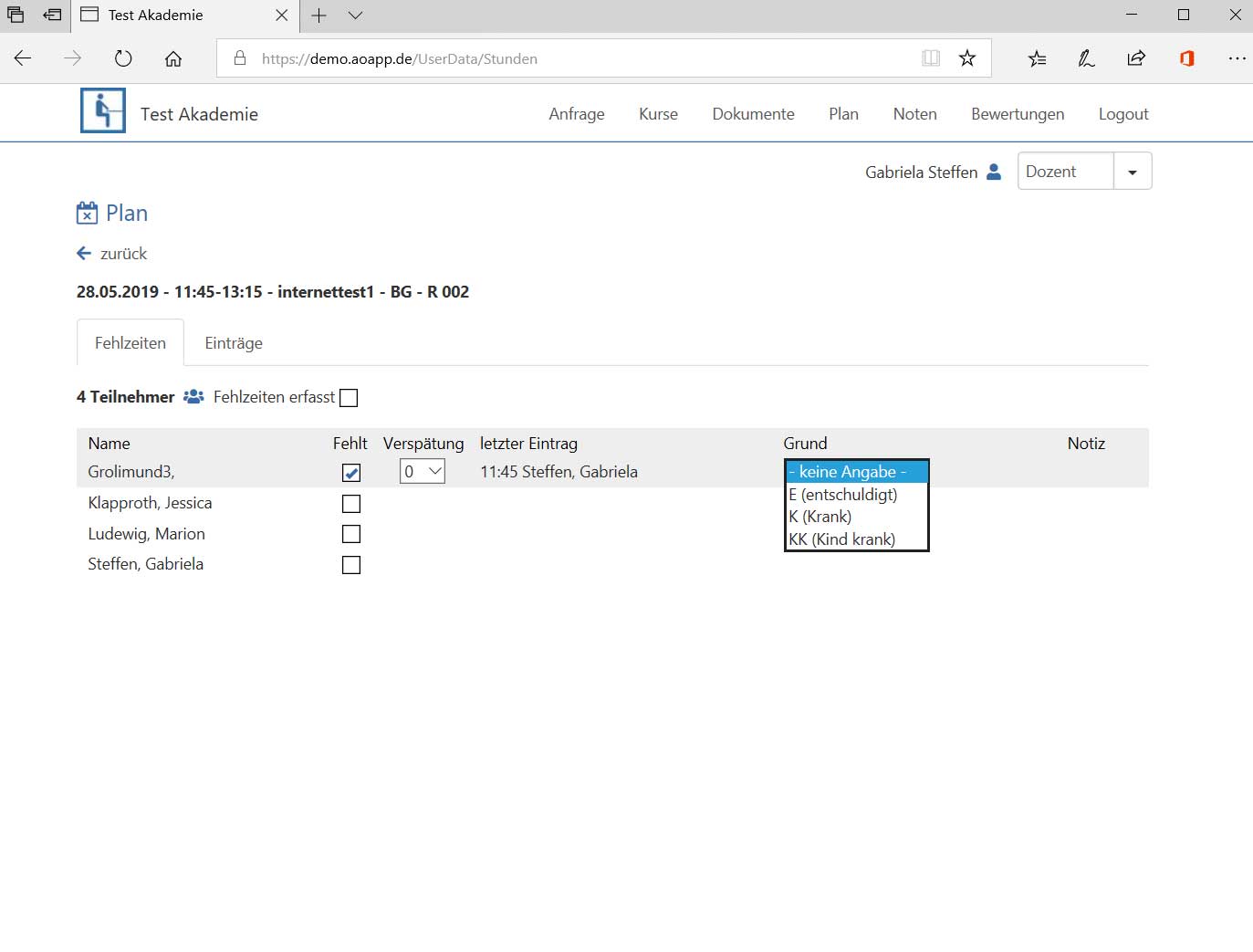Open reading view icon in the address bar
1253x952 pixels.
(x=931, y=58)
